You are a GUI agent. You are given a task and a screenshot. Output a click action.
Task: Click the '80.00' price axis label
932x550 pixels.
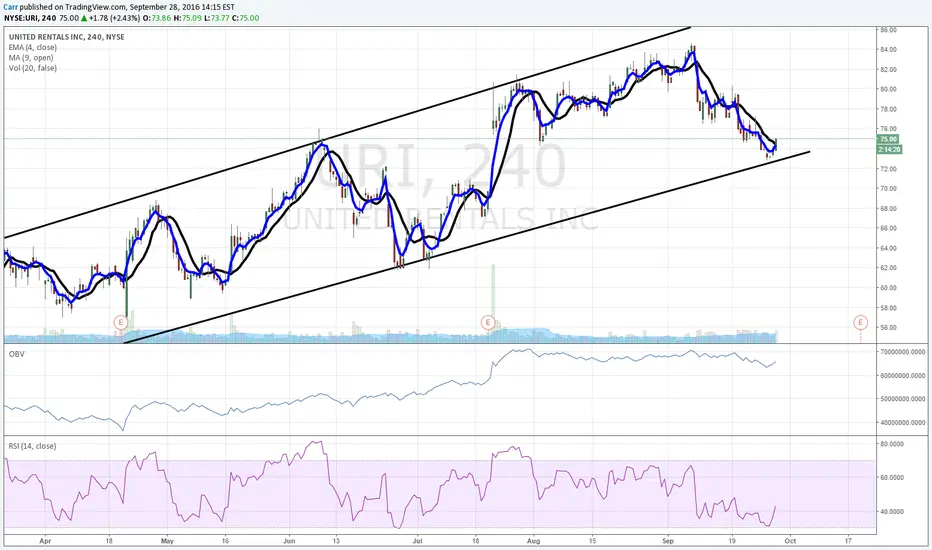point(889,89)
